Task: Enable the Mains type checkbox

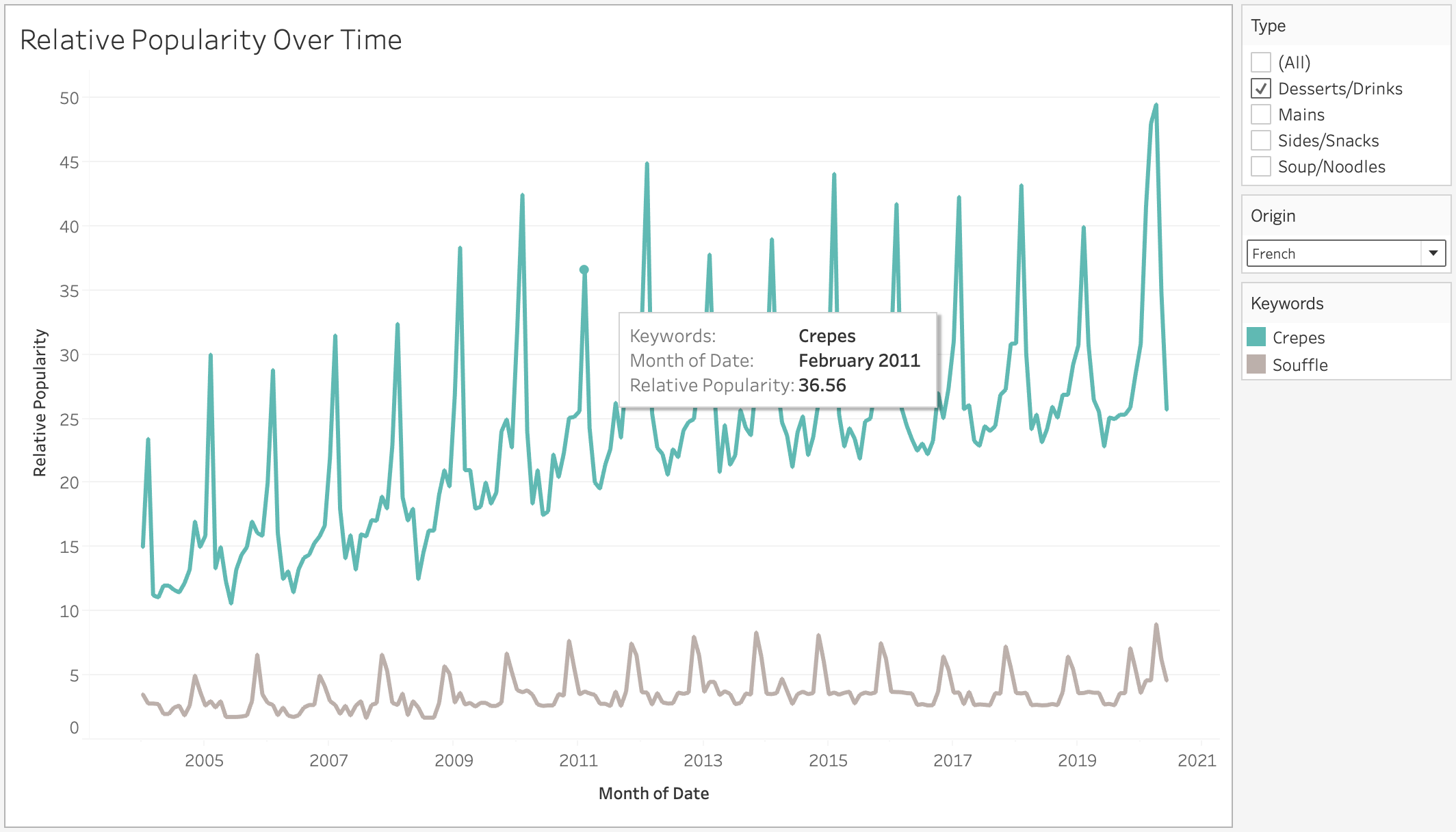Action: tap(1261, 114)
